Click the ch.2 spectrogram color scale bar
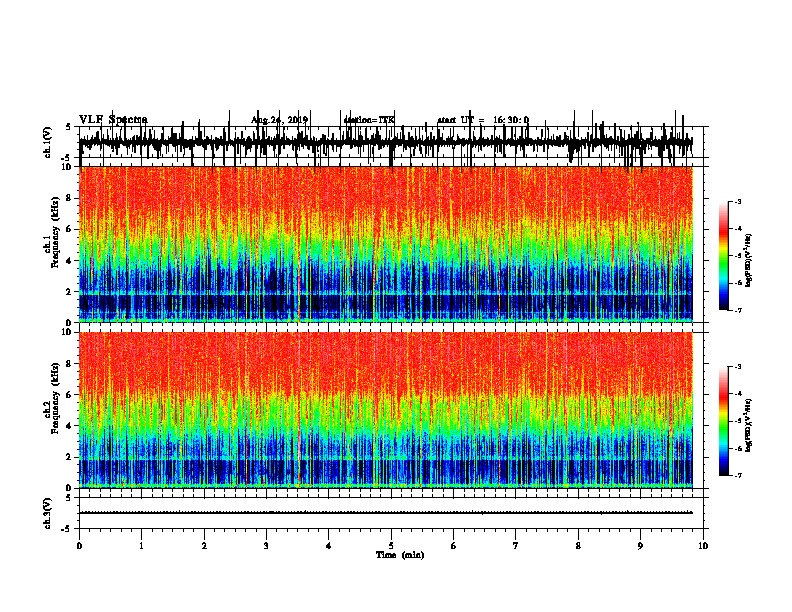 723,421
